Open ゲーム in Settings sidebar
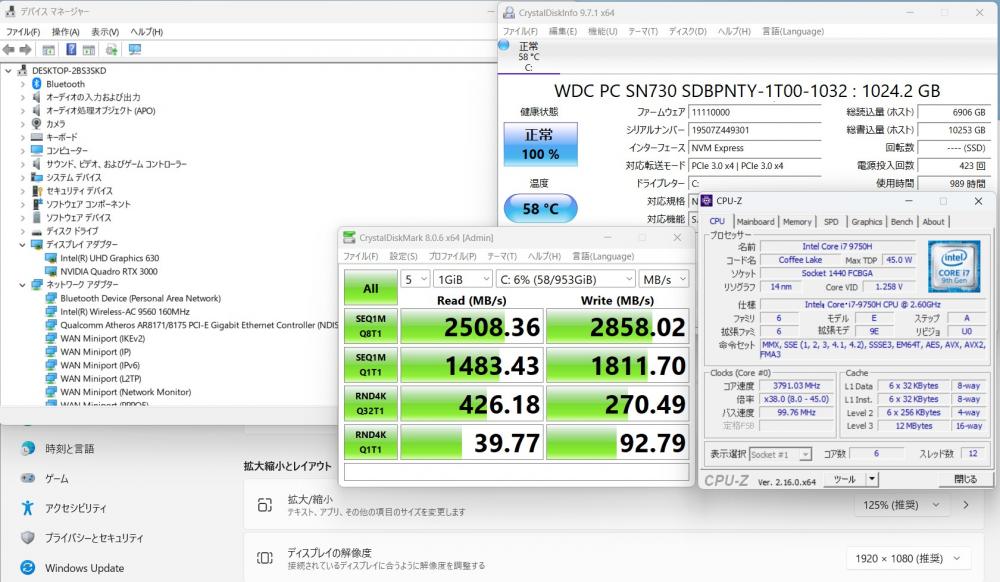The width and height of the screenshot is (1000, 582). 56,478
